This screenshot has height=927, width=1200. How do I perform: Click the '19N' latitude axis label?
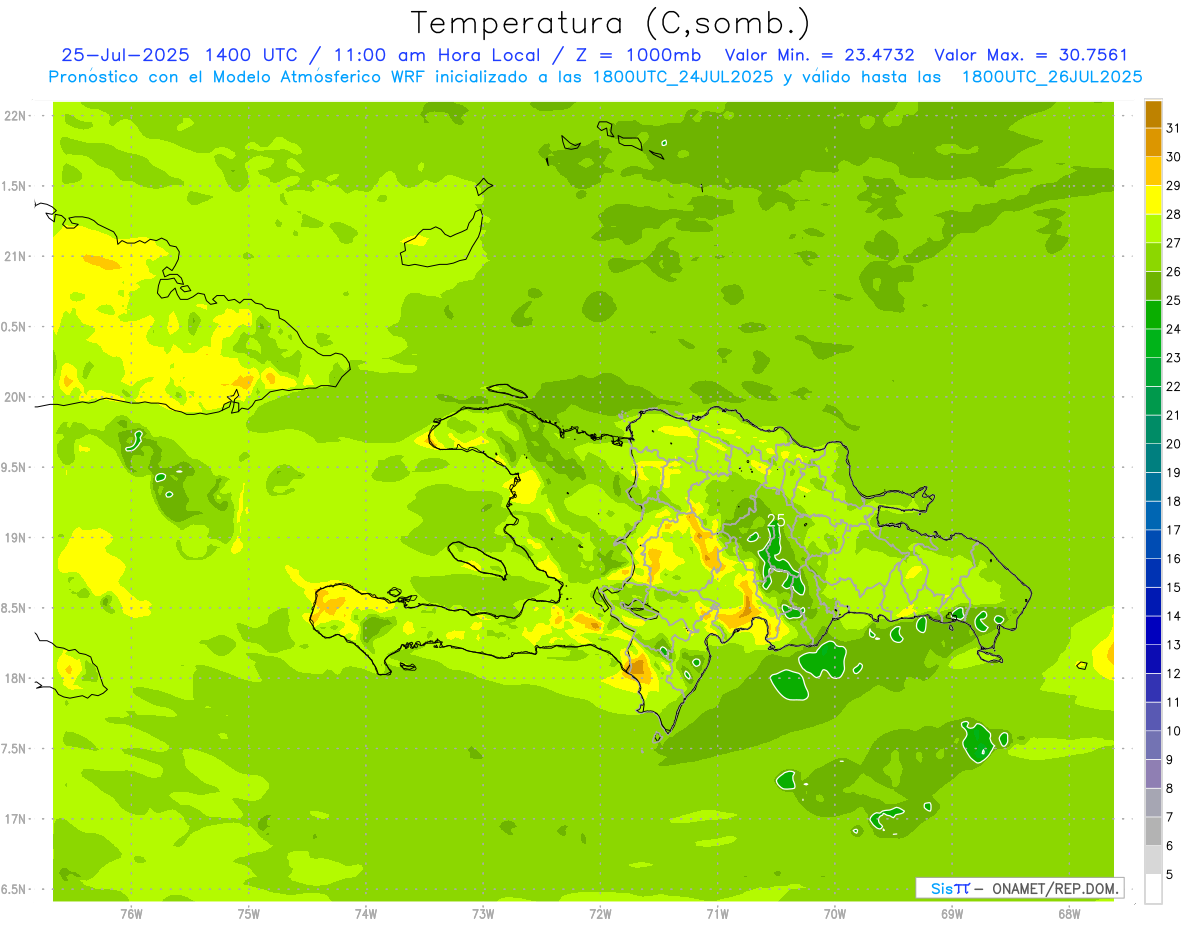click(16, 538)
